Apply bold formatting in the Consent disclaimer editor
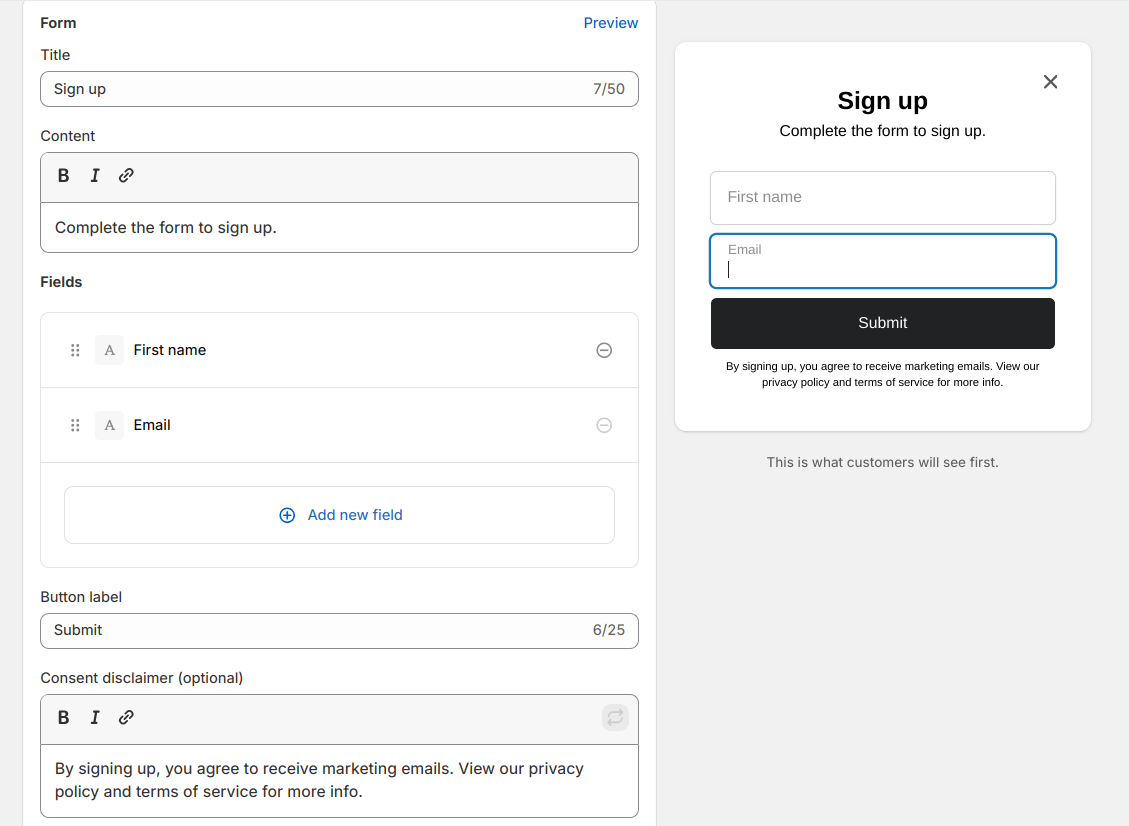 click(63, 717)
